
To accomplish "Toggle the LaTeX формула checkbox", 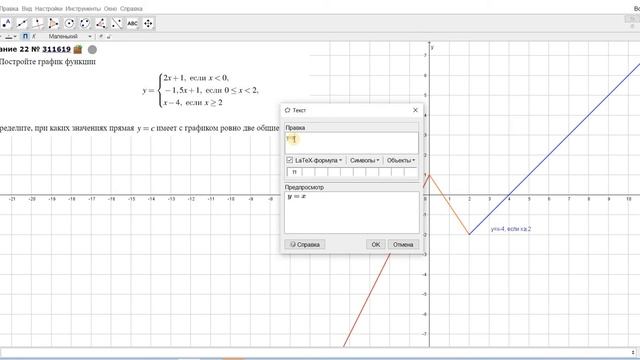I will click(x=290, y=160).
